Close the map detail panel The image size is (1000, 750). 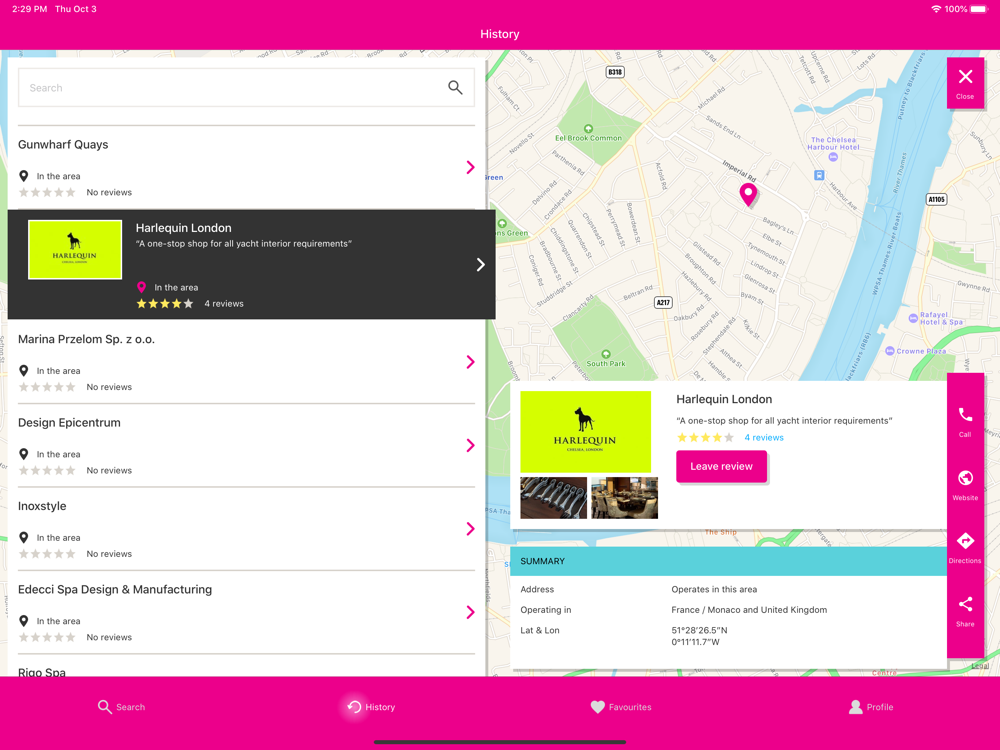(x=965, y=84)
